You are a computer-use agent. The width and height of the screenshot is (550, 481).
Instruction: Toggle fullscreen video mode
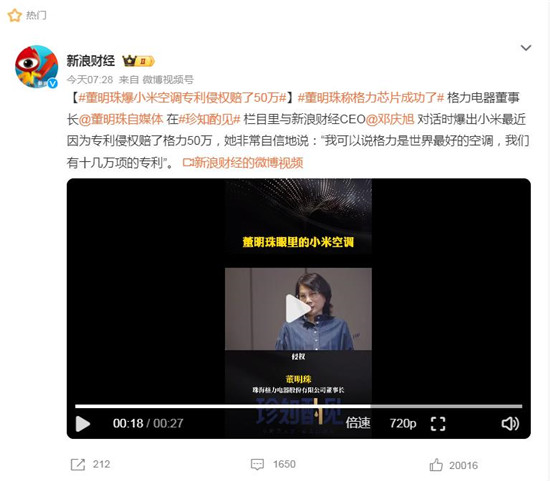(x=438, y=424)
